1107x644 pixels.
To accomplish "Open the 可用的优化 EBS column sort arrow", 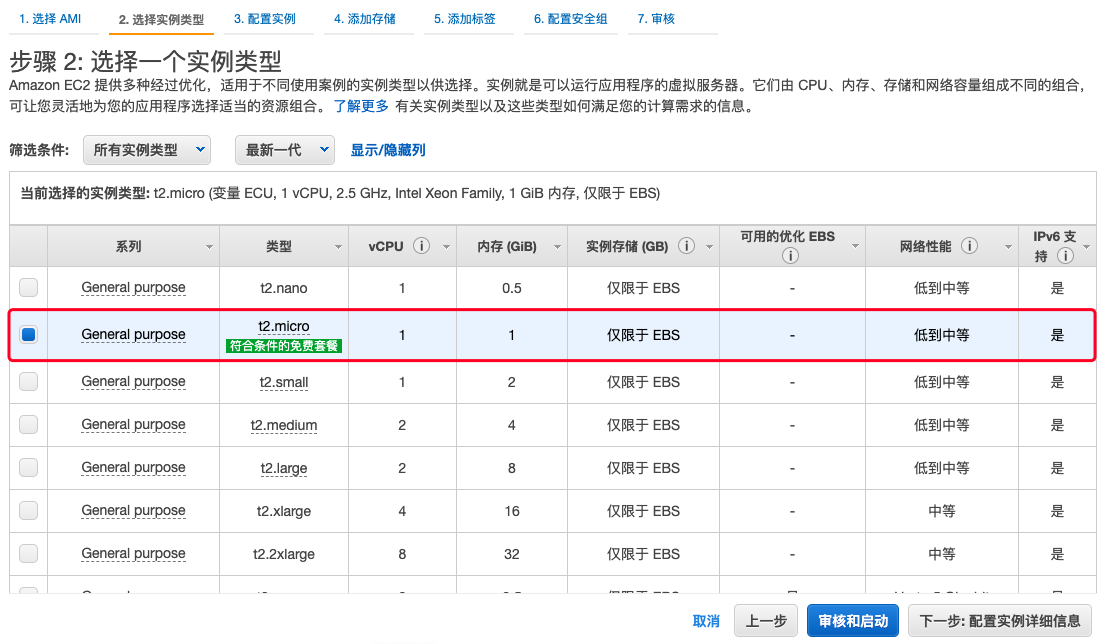I will tap(855, 246).
